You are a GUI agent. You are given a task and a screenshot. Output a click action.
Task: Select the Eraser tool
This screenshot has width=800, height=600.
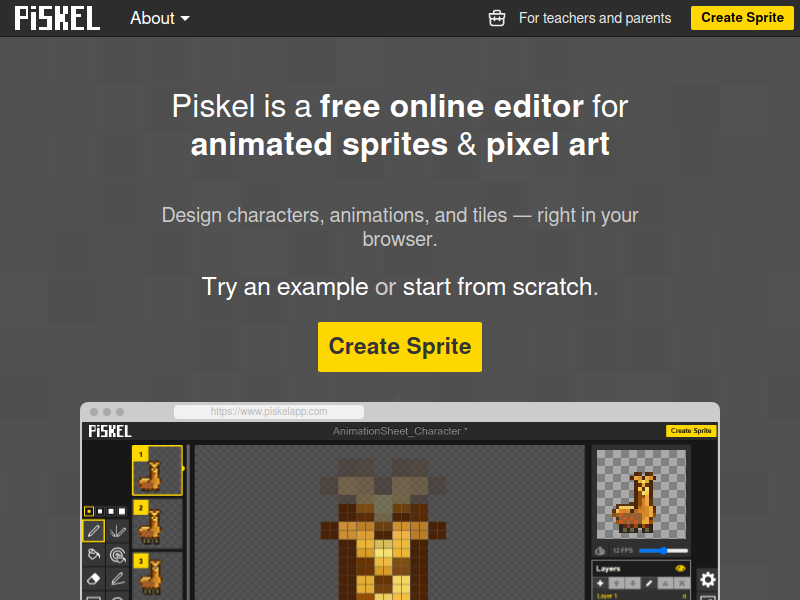(x=94, y=578)
